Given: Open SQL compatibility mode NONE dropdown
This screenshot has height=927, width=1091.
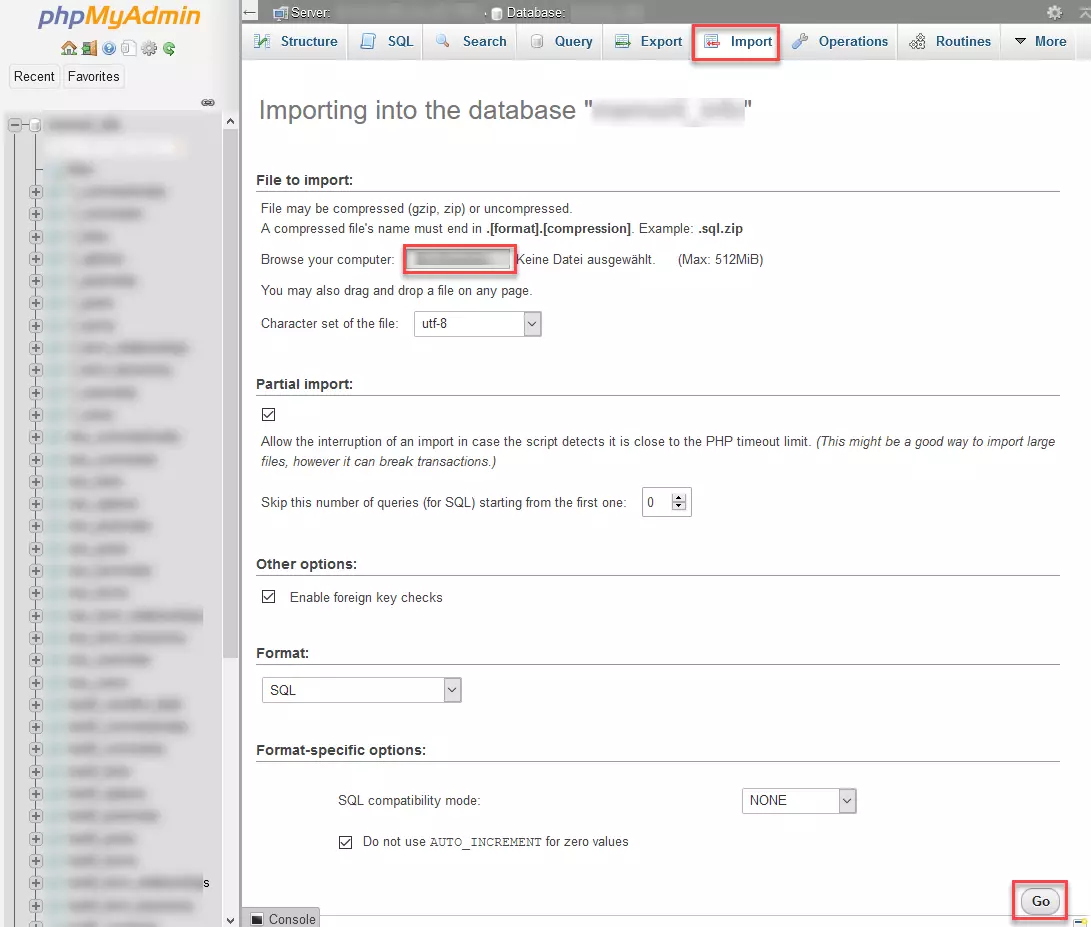Looking at the screenshot, I should [x=799, y=800].
